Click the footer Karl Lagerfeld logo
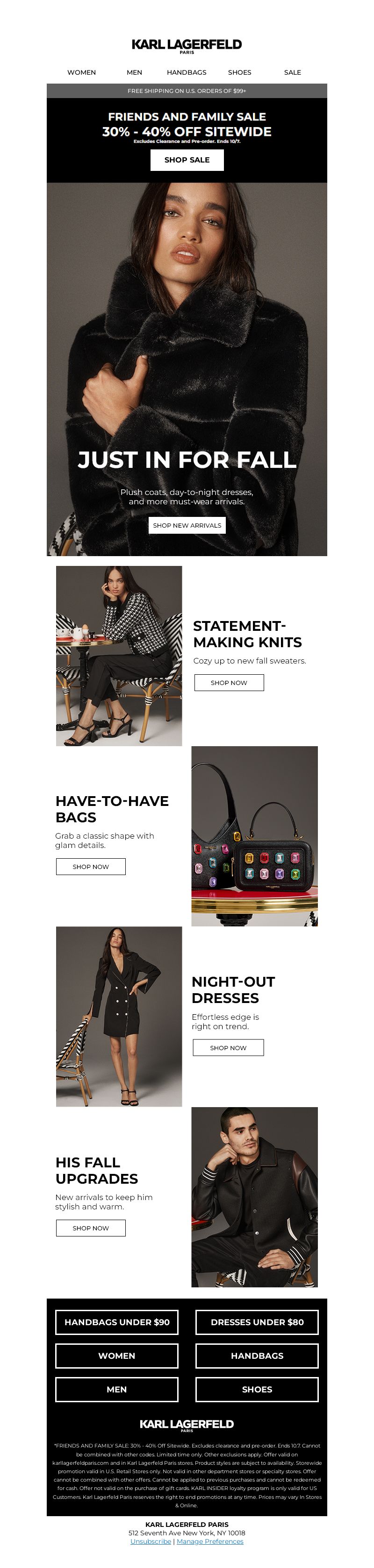374x1568 pixels. pos(187,1425)
